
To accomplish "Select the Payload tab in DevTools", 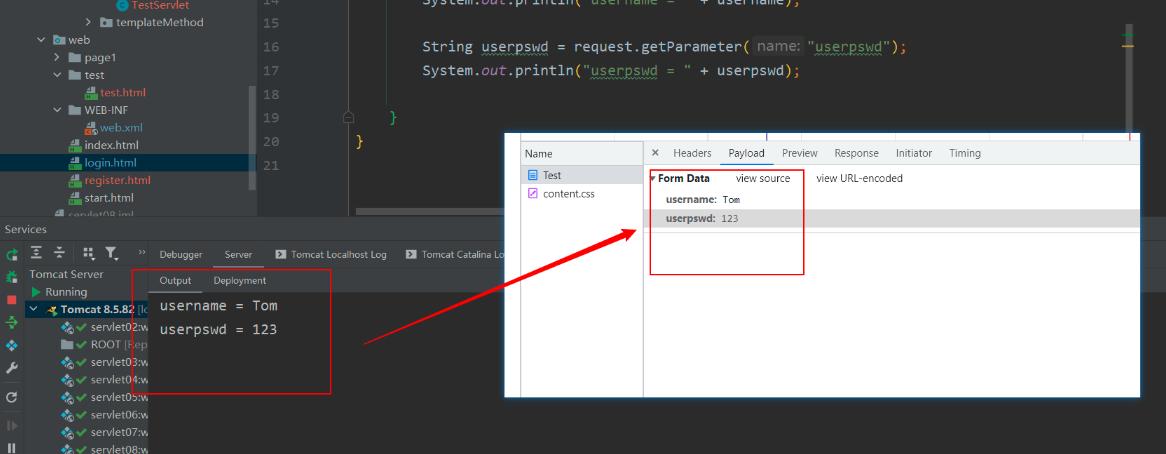I will click(x=746, y=153).
